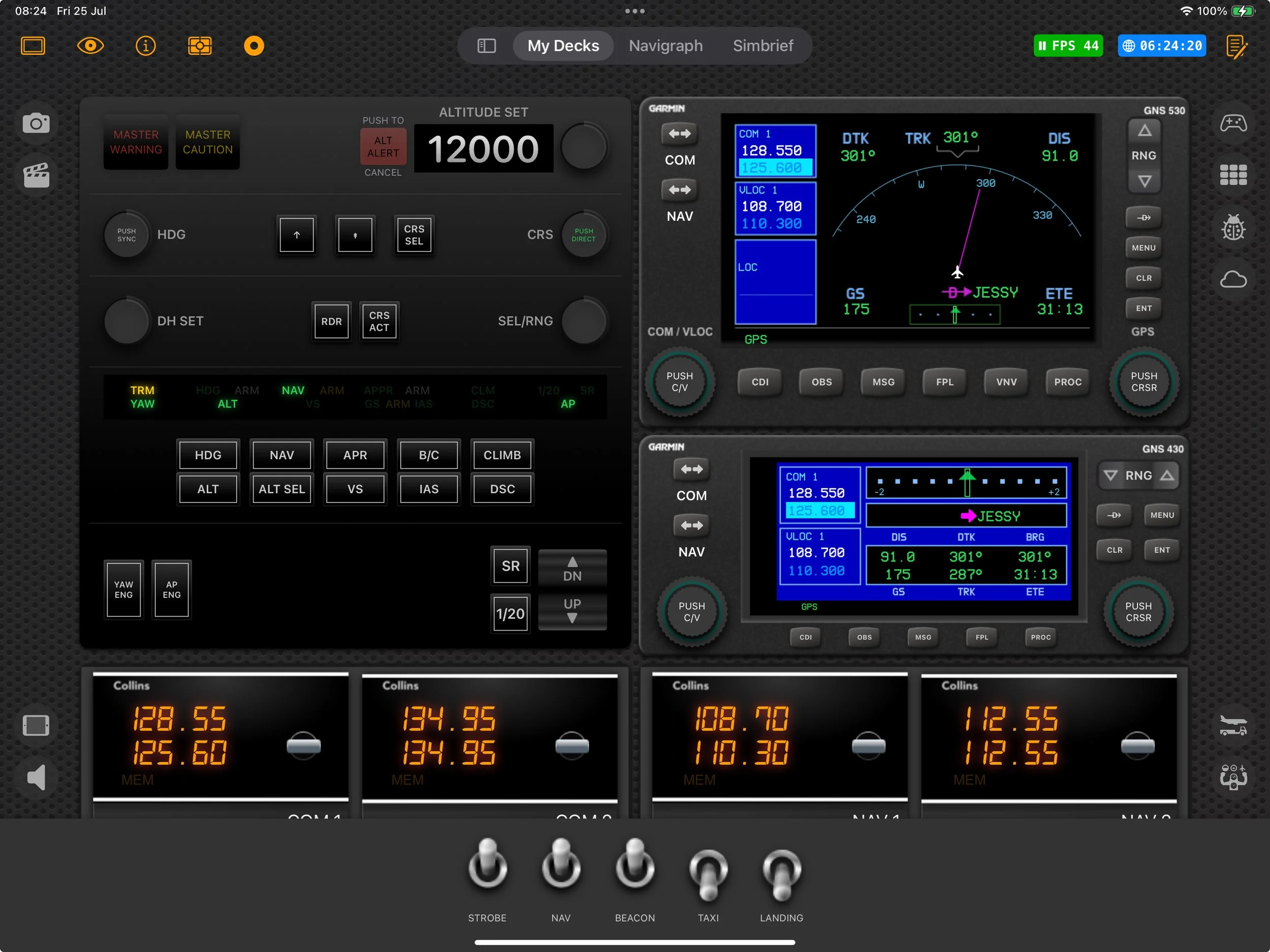Switch to the My Decks tab

563,45
